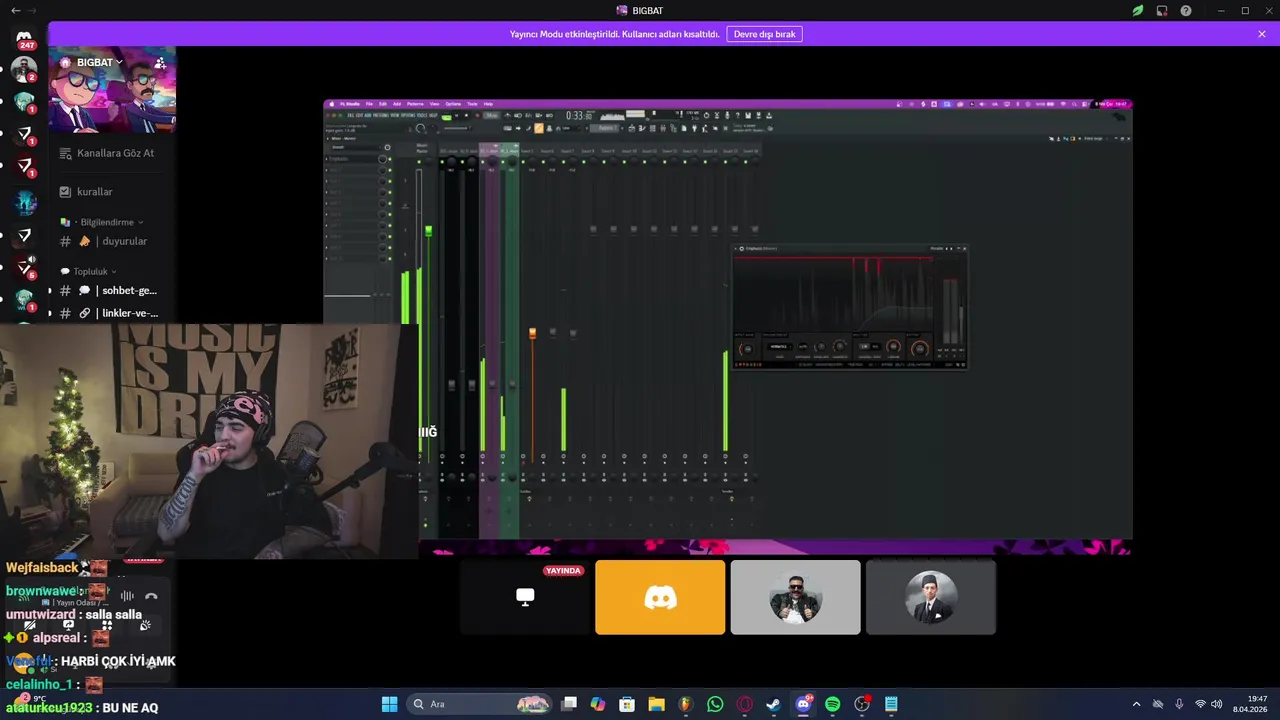Launch Copilot from the taskbar

[598, 704]
